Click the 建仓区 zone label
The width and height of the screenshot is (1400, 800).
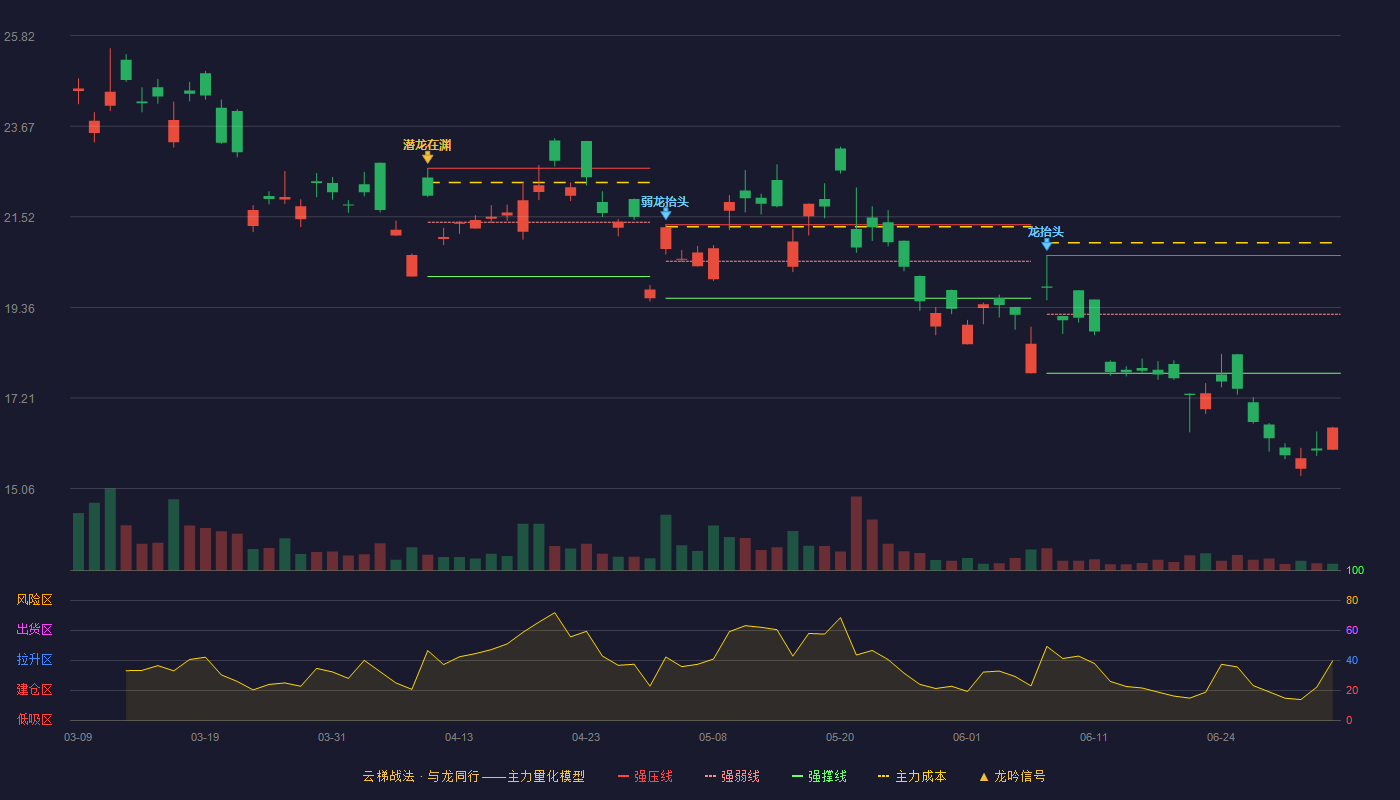(34, 690)
